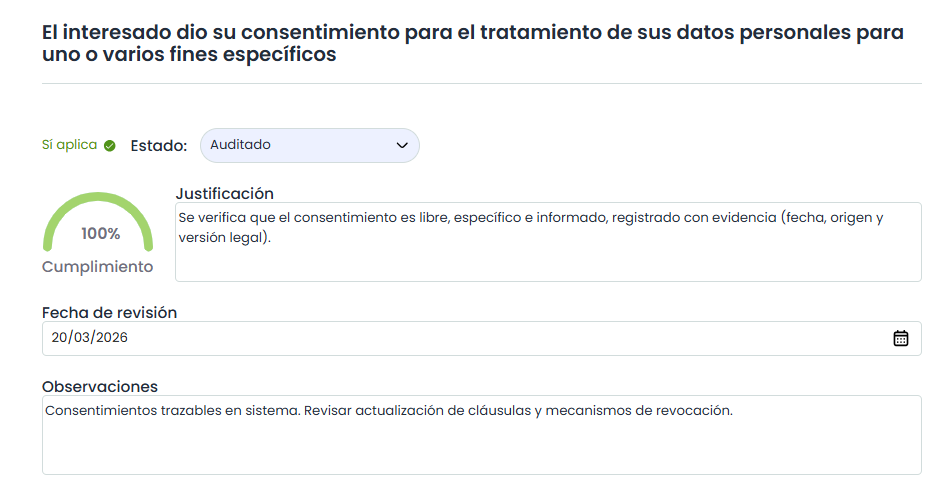Click the green checkmark beside Sí aplica
The height and width of the screenshot is (501, 945).
coord(110,145)
